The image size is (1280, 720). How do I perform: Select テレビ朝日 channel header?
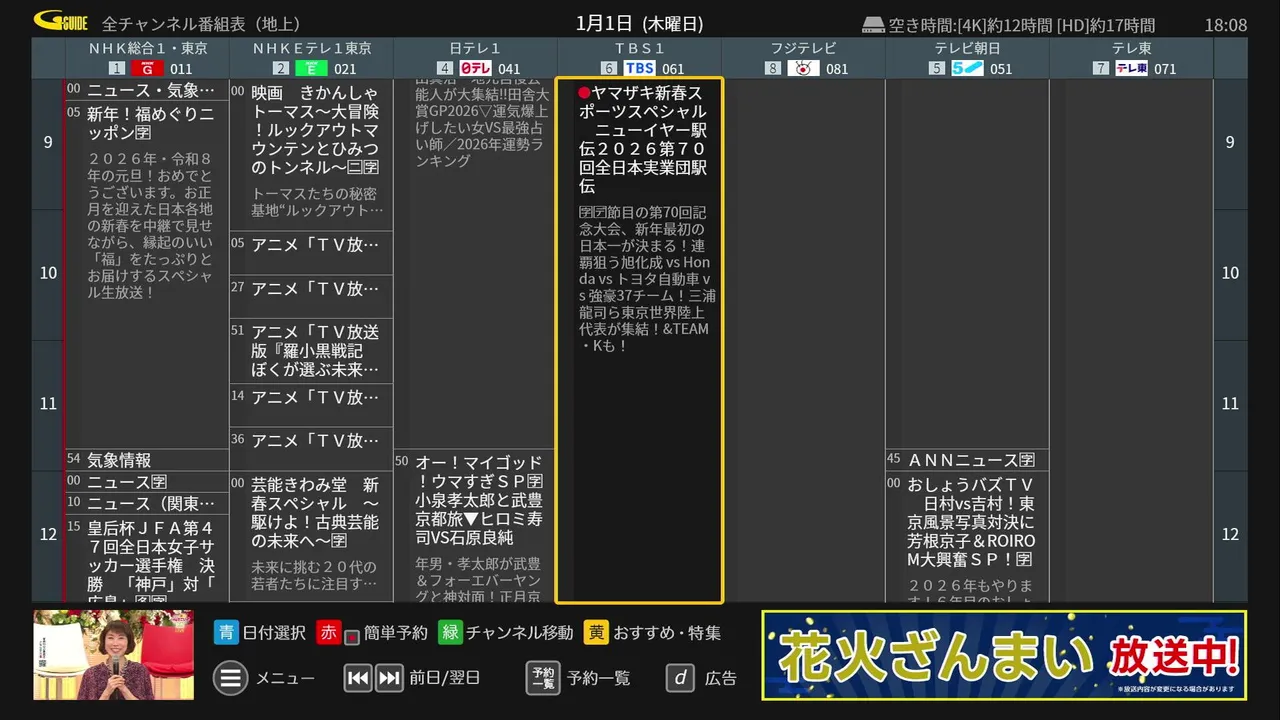coord(968,59)
